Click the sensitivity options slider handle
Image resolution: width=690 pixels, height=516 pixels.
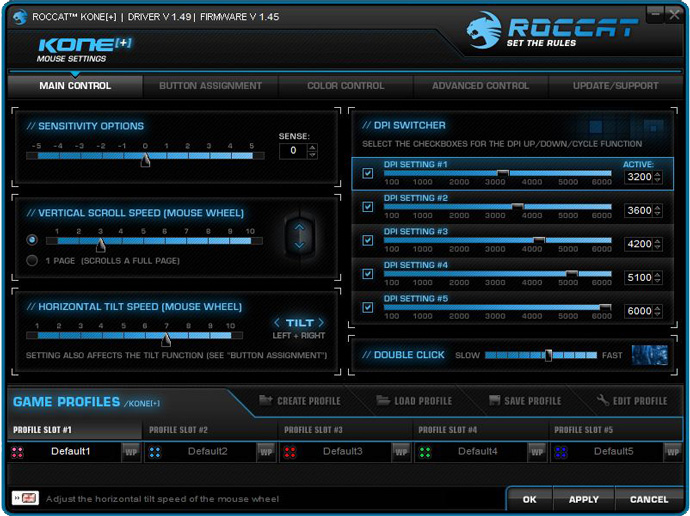[145, 160]
